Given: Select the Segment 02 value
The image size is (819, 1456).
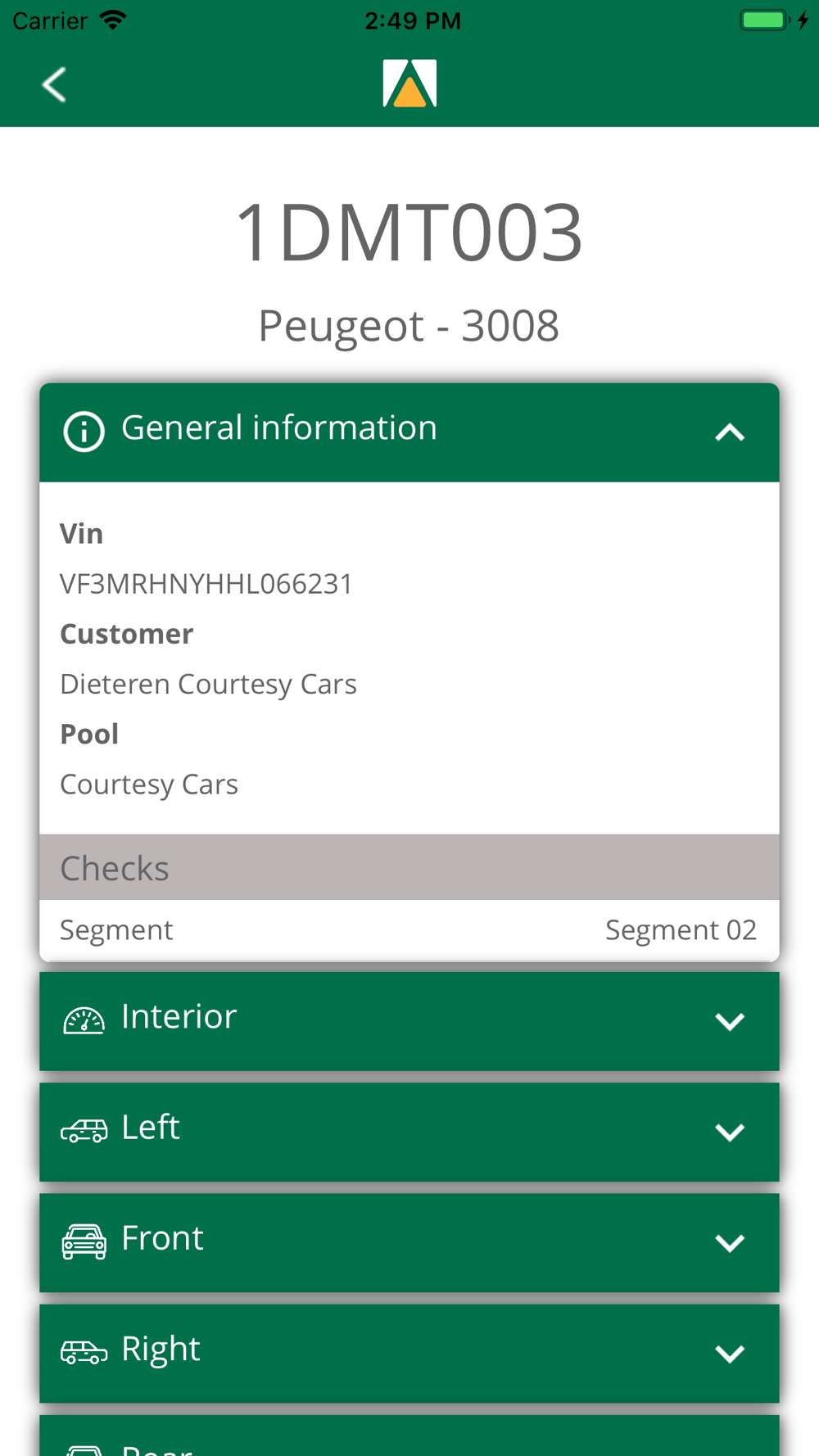Looking at the screenshot, I should tap(681, 930).
